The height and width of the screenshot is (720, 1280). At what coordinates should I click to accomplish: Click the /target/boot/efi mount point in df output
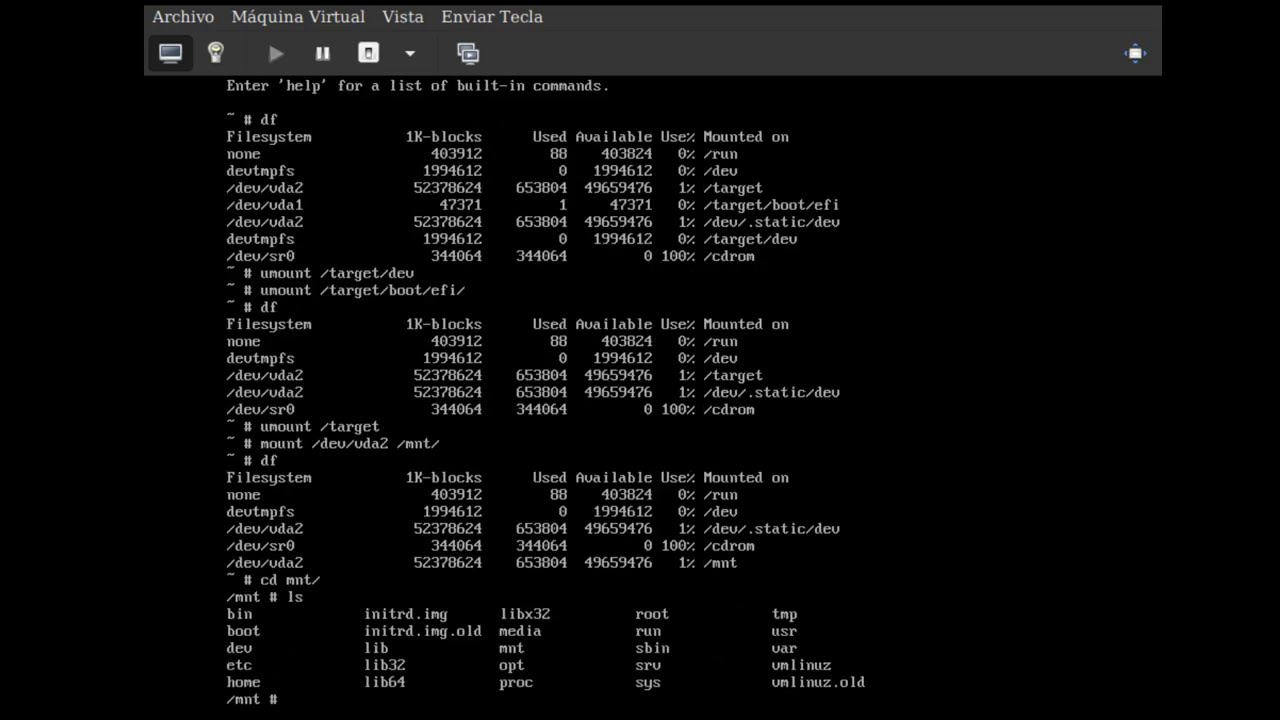pos(771,205)
